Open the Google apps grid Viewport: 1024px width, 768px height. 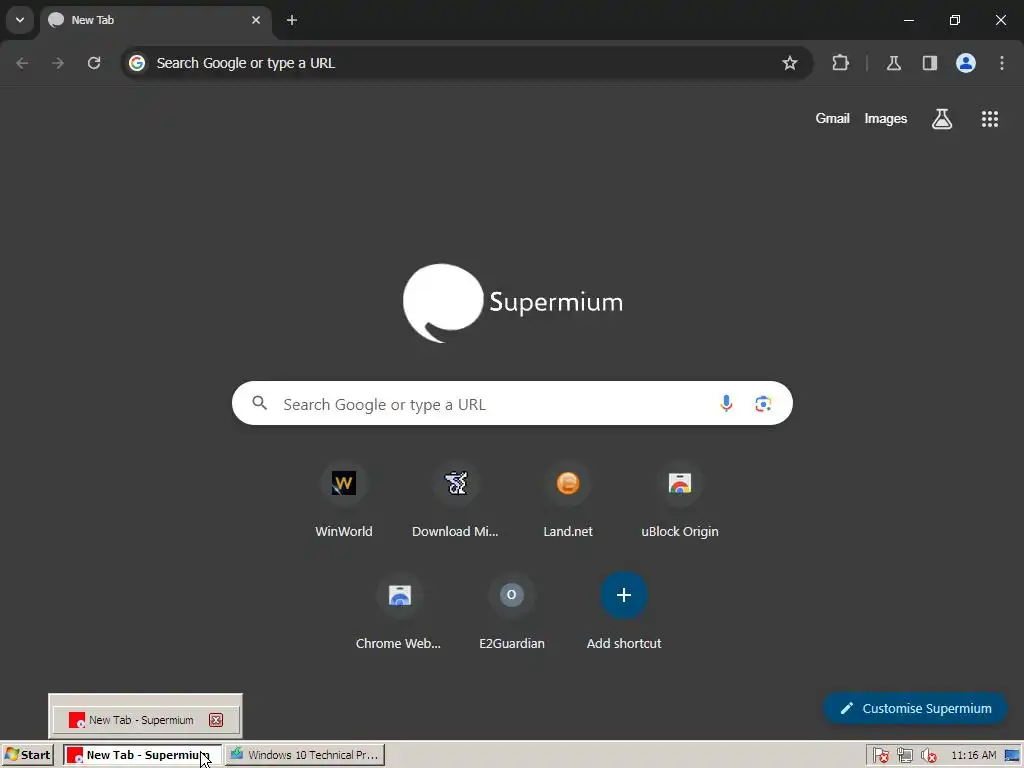tap(989, 118)
